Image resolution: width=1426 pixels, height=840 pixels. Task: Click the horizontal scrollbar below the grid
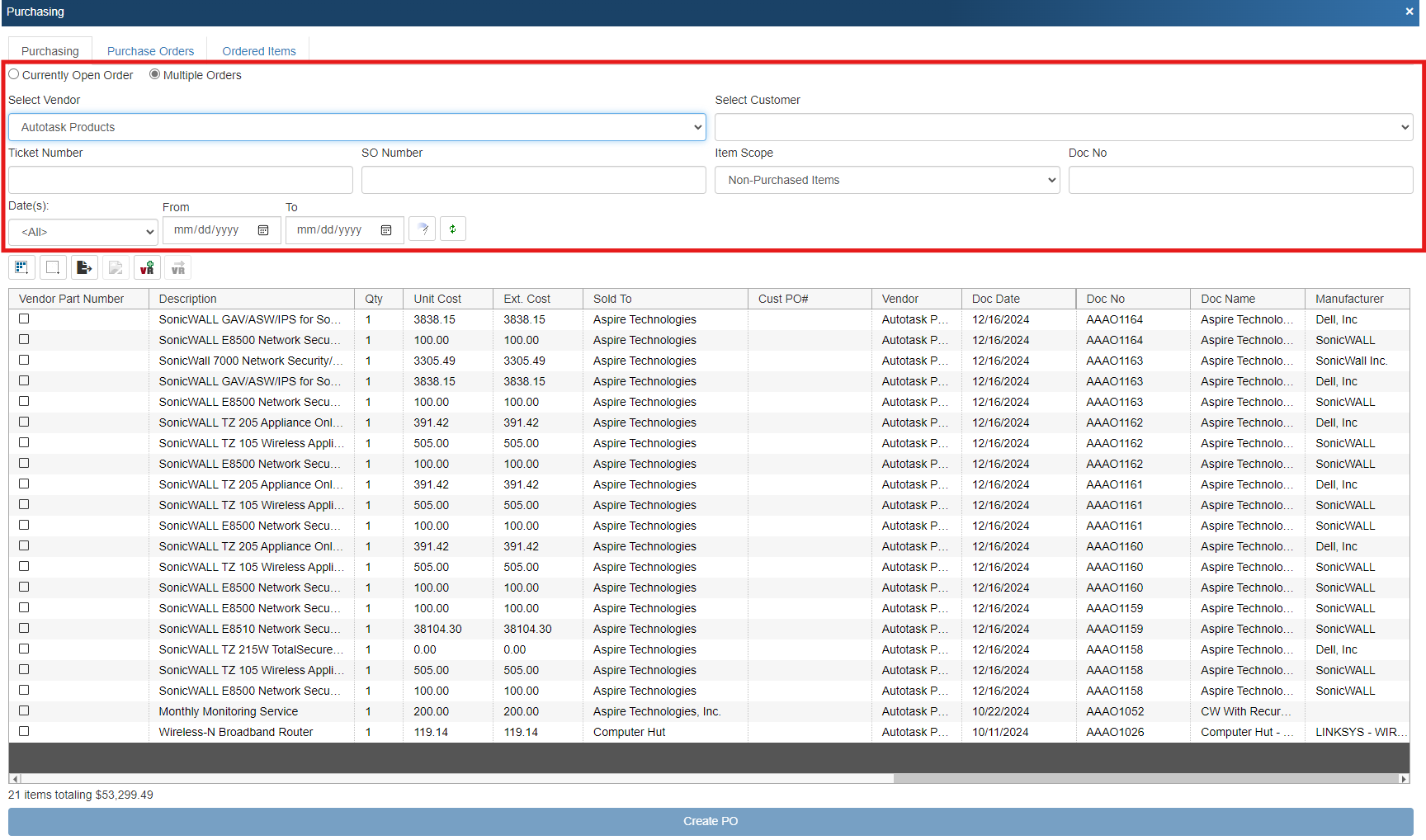click(454, 778)
